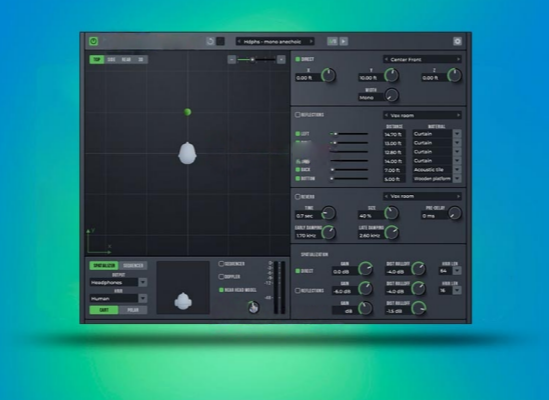The image size is (549, 400).
Task: Toggle the Doppler checkbox
Action: click(x=221, y=277)
